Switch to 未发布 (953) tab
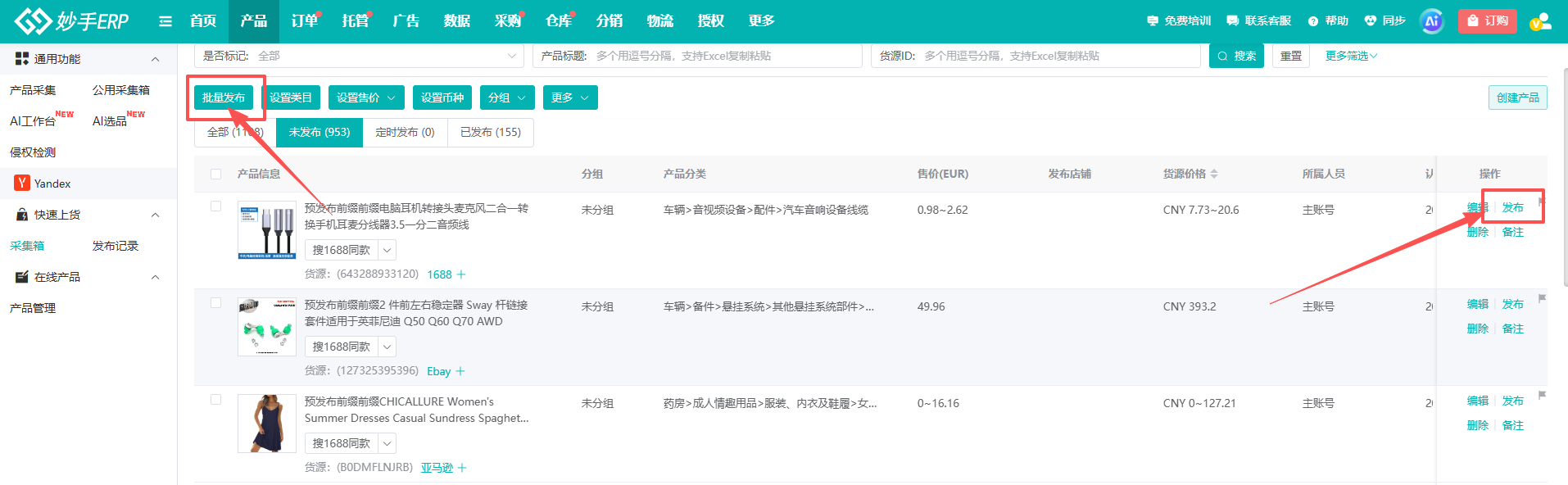 tap(319, 132)
